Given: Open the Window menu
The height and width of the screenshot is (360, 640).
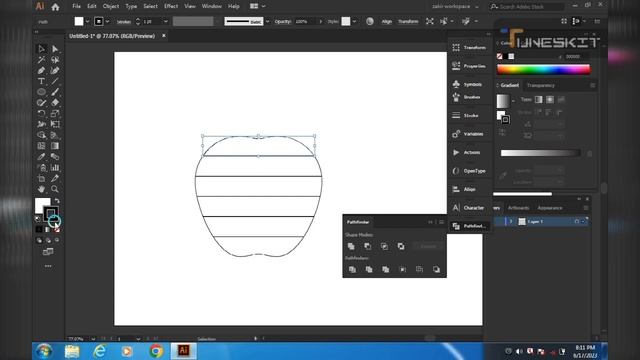Looking at the screenshot, I should click(211, 6).
